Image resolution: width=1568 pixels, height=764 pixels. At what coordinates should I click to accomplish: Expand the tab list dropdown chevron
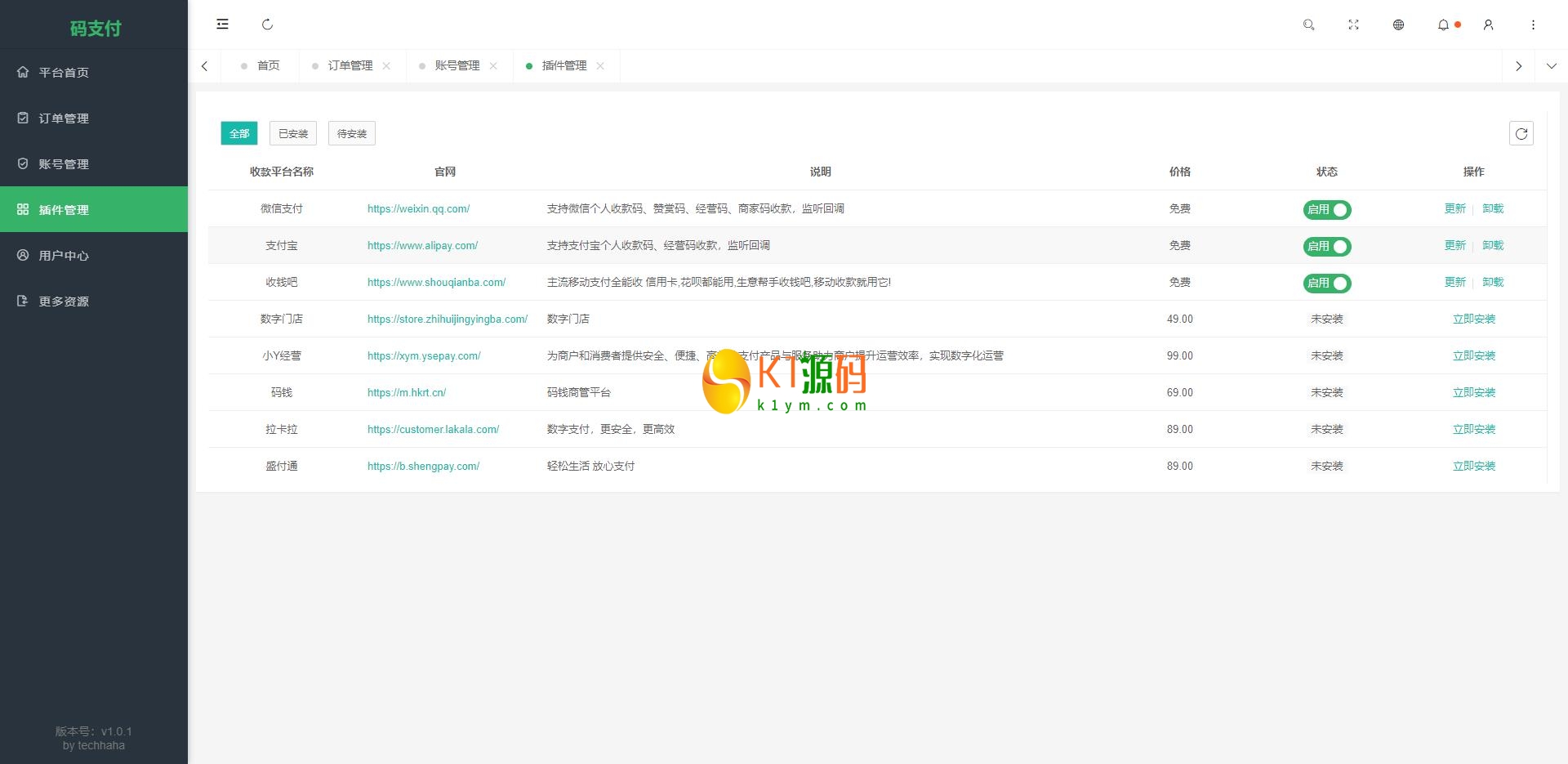pos(1551,66)
